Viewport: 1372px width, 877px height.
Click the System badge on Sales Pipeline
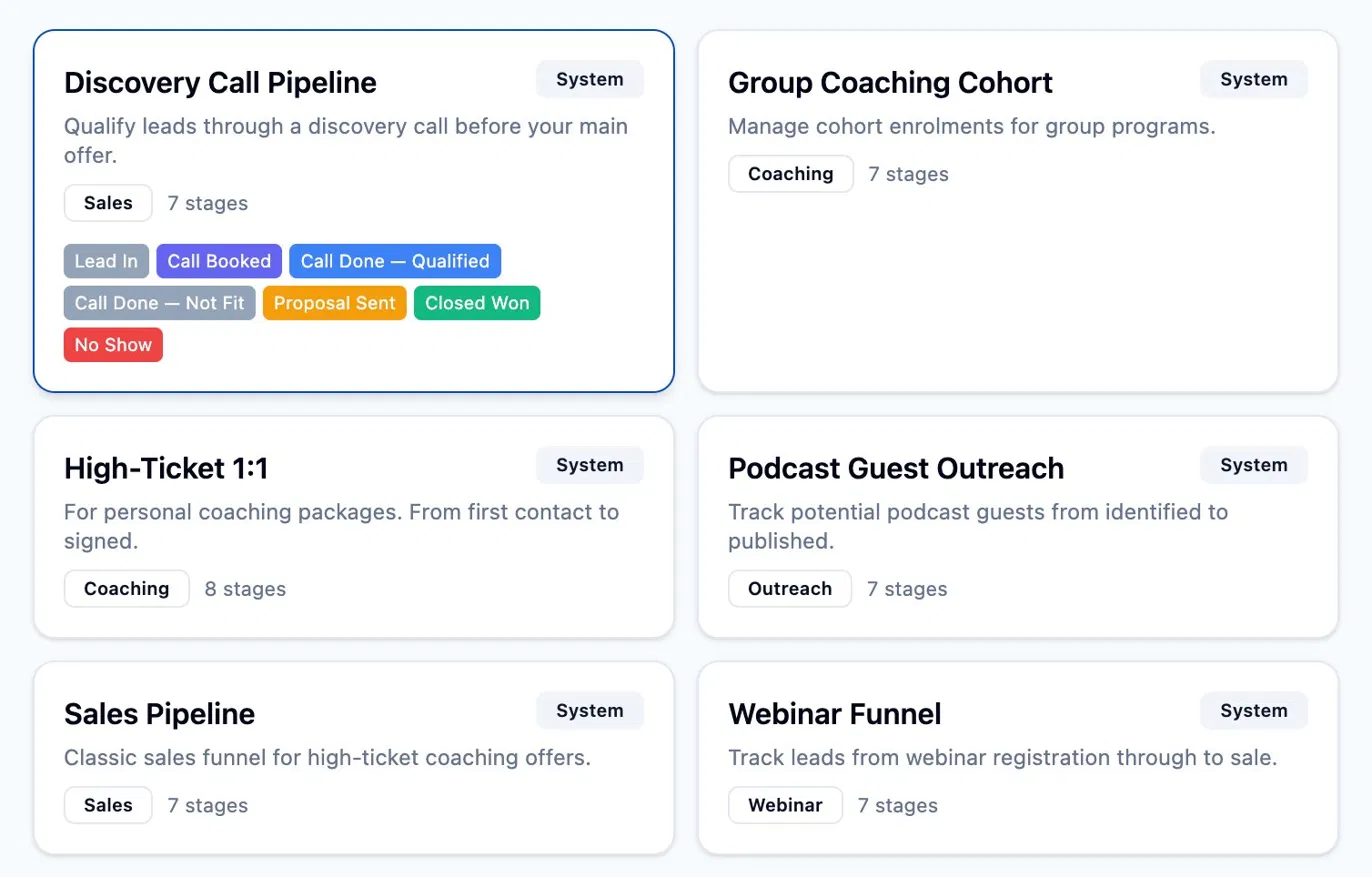tap(590, 711)
